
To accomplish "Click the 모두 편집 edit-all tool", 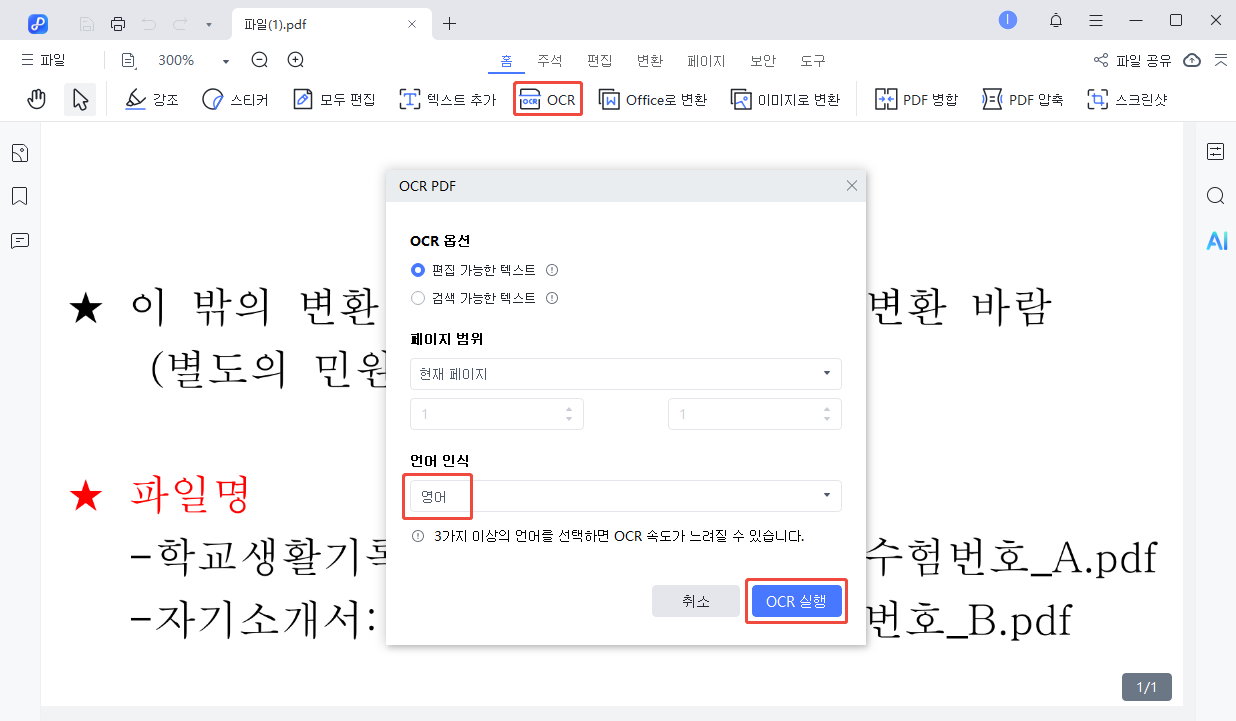I will pos(334,99).
